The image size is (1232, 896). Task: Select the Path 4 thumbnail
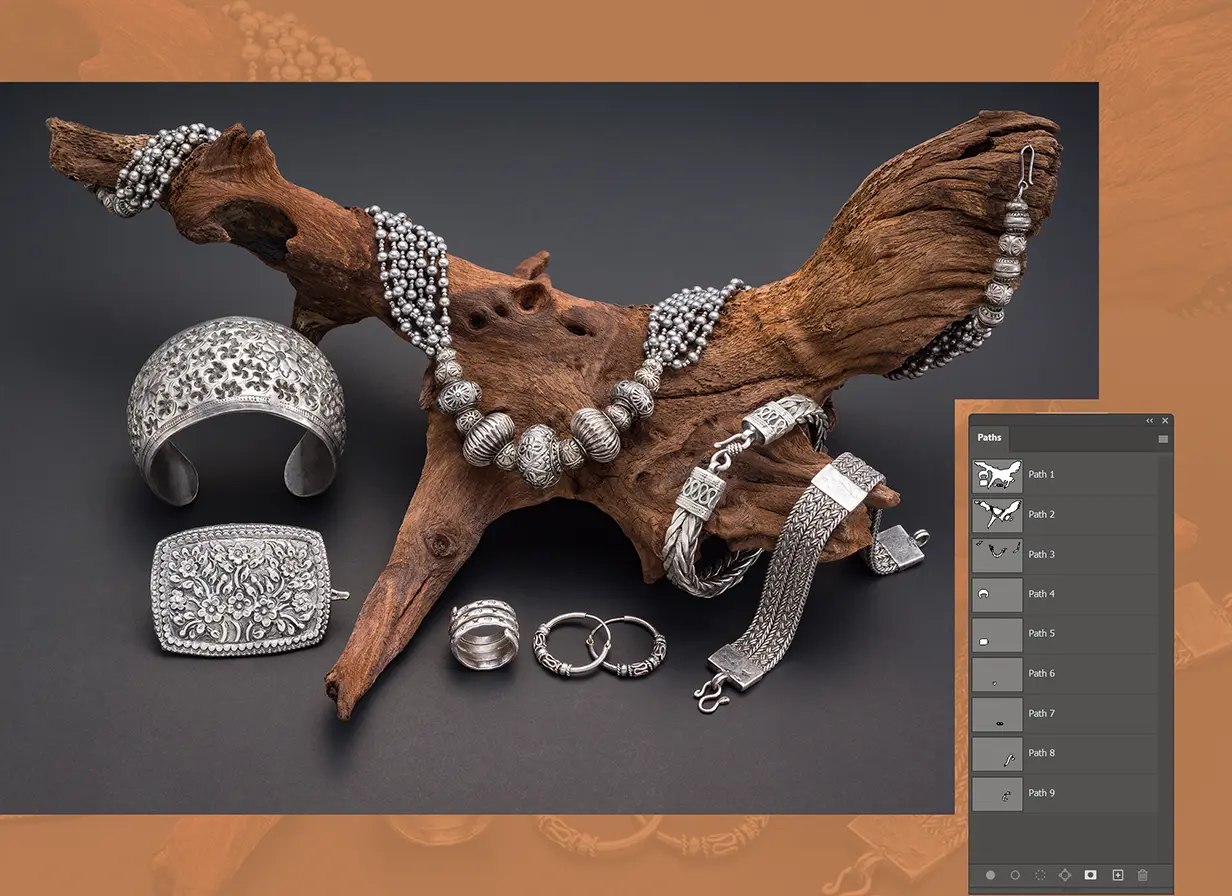pyautogui.click(x=997, y=594)
